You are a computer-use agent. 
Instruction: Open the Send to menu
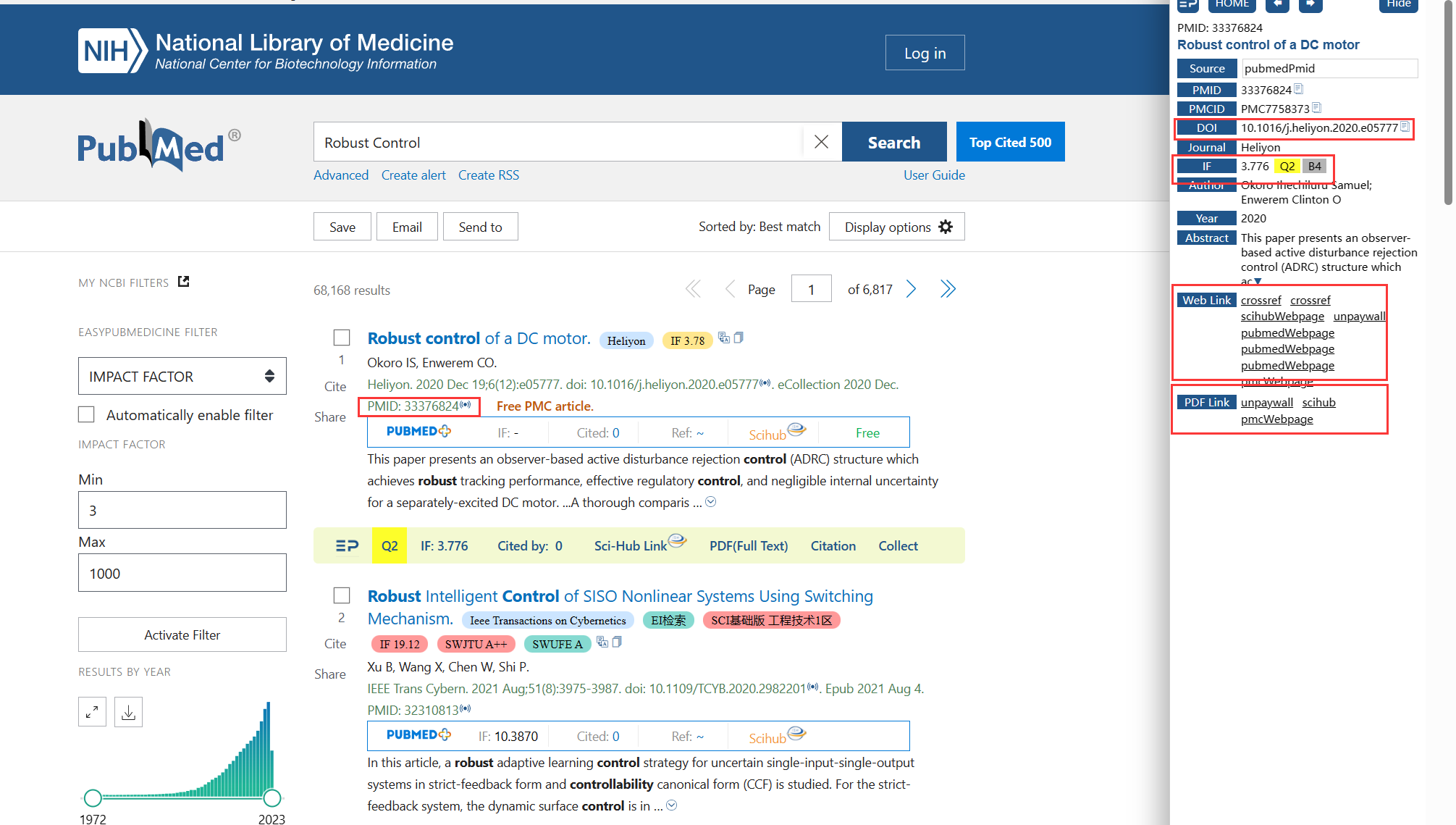(480, 227)
